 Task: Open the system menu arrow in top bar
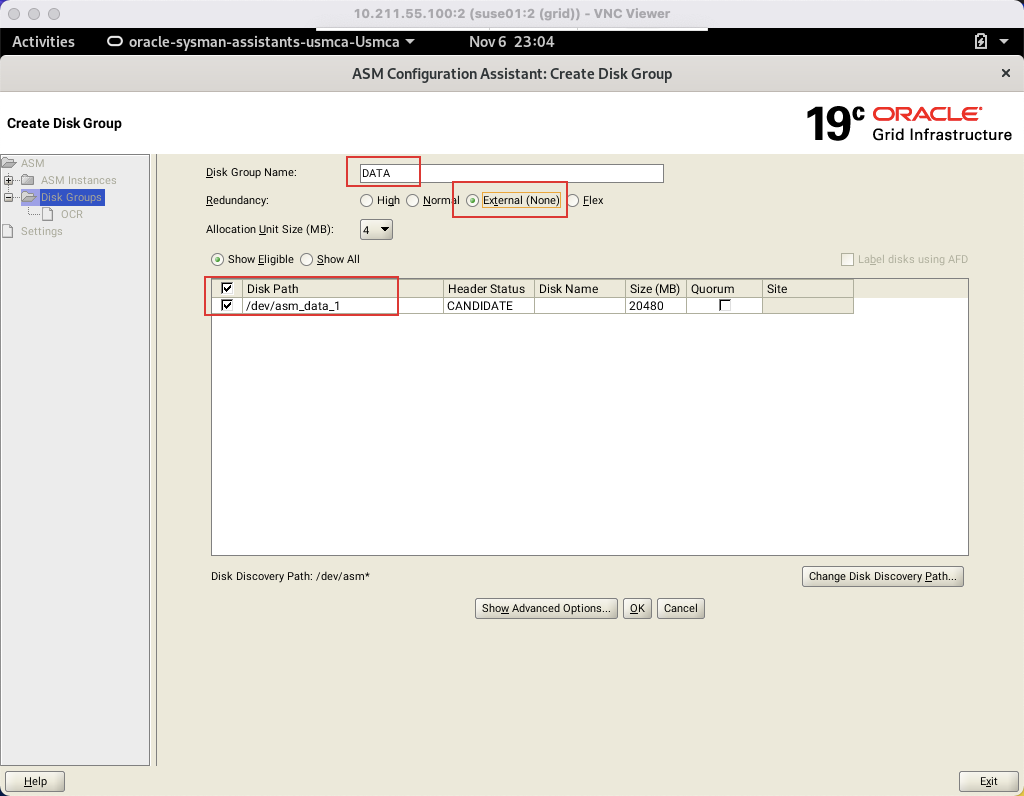click(1004, 41)
